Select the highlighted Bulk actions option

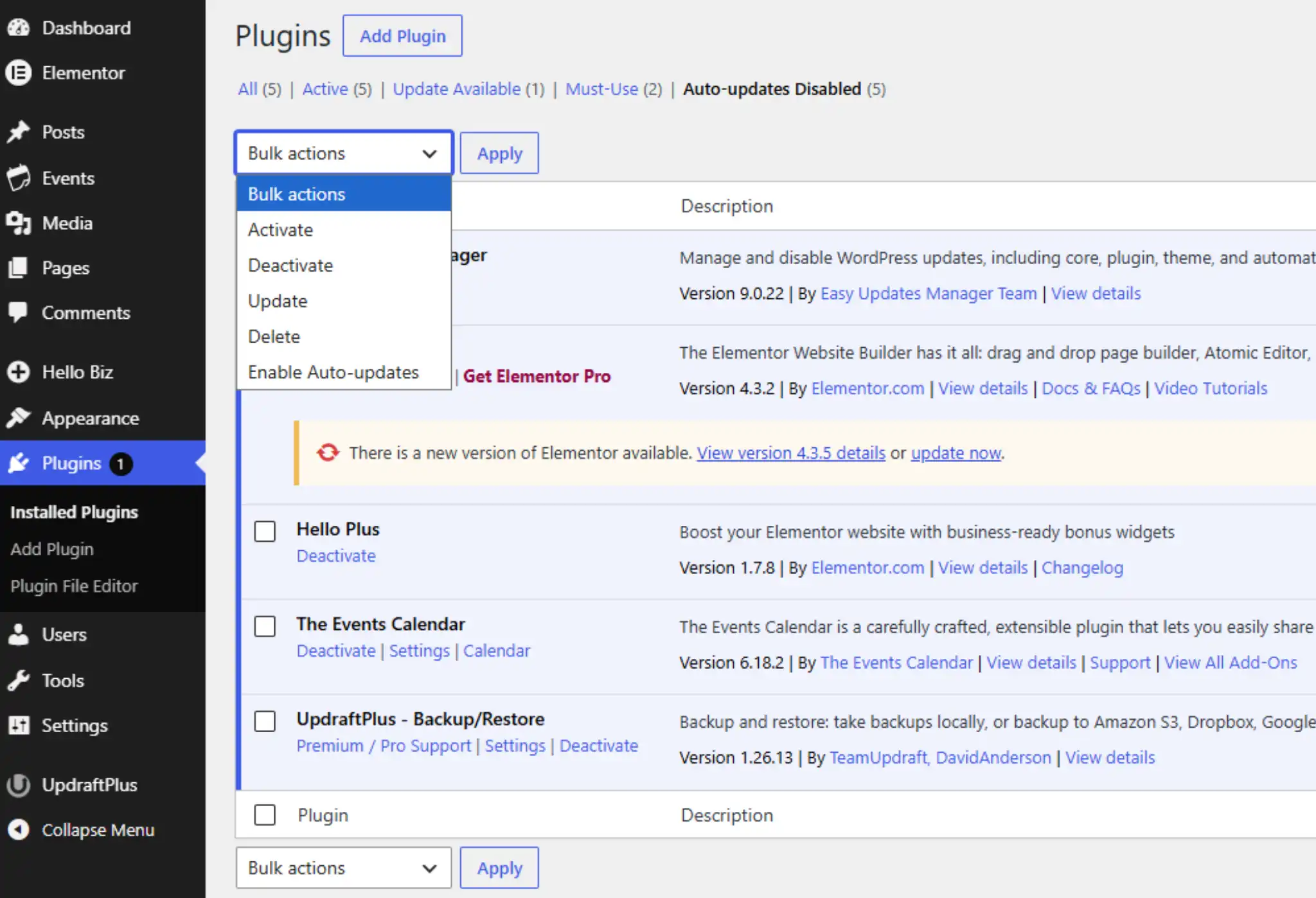click(344, 194)
